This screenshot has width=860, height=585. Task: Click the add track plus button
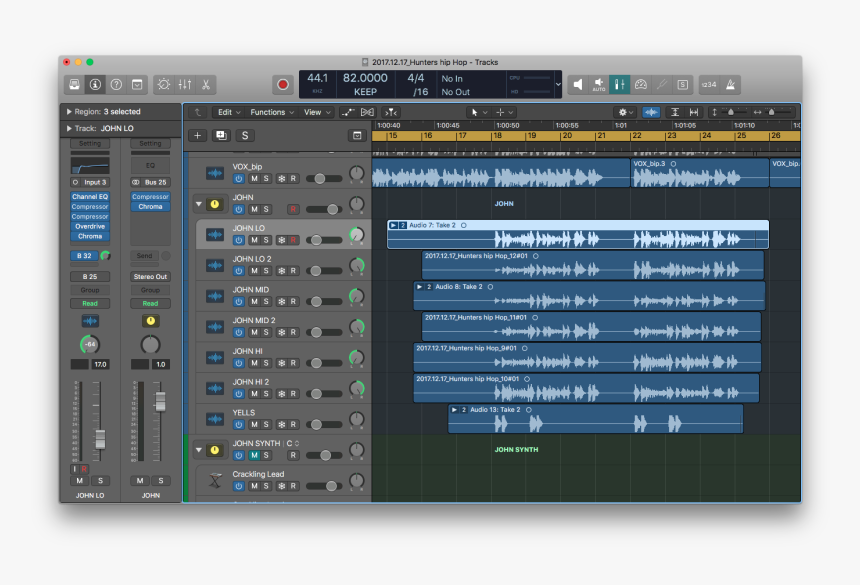coord(197,135)
